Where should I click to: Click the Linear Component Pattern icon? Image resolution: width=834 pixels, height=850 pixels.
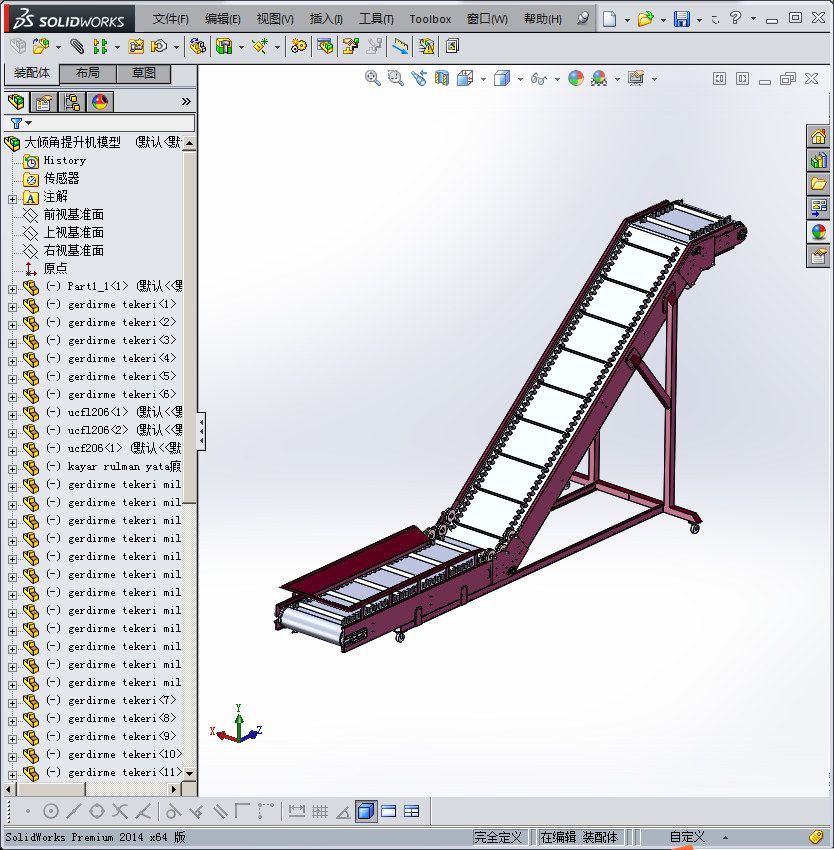tap(100, 47)
